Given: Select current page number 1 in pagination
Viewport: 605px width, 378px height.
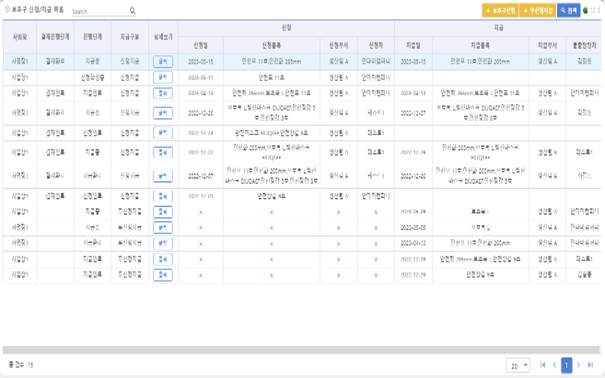Looking at the screenshot, I should tap(566, 365).
